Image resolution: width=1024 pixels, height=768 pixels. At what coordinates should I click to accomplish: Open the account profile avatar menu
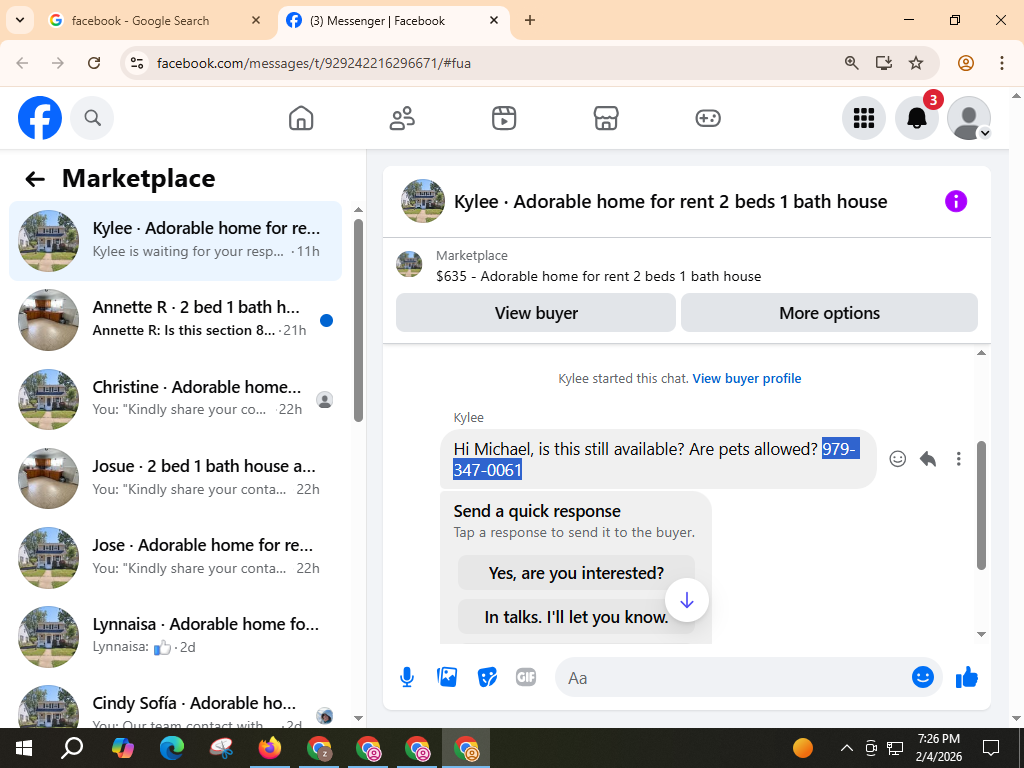[969, 118]
